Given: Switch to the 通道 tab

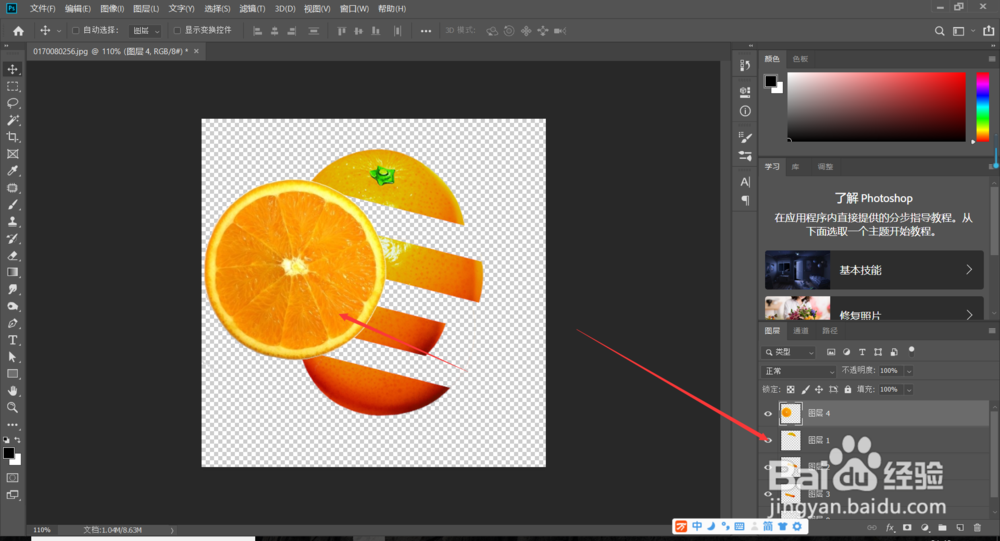Looking at the screenshot, I should [800, 330].
